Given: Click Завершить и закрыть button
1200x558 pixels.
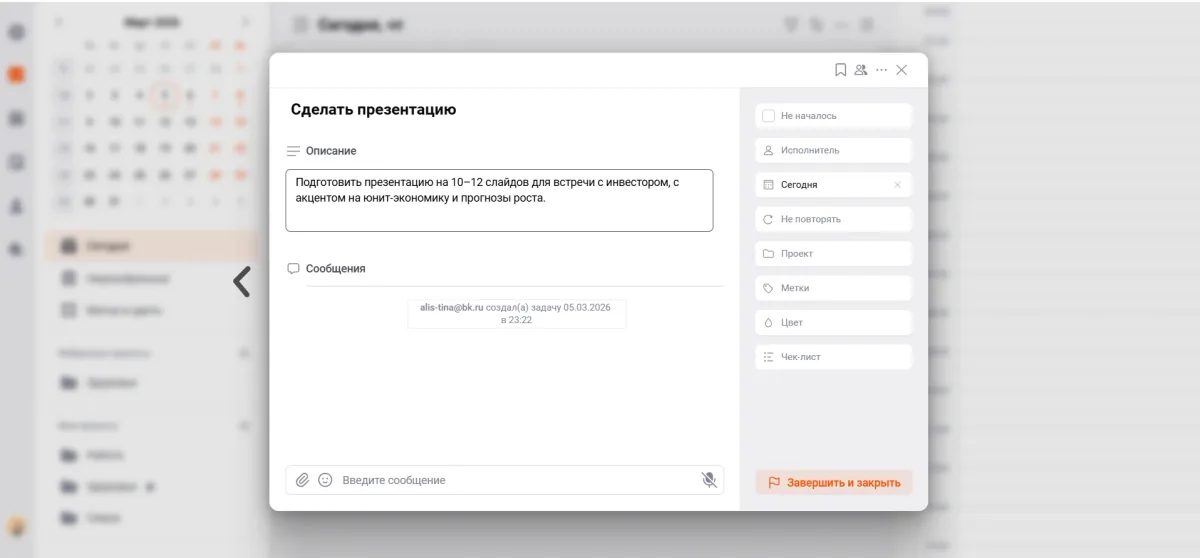Looking at the screenshot, I should tap(833, 483).
